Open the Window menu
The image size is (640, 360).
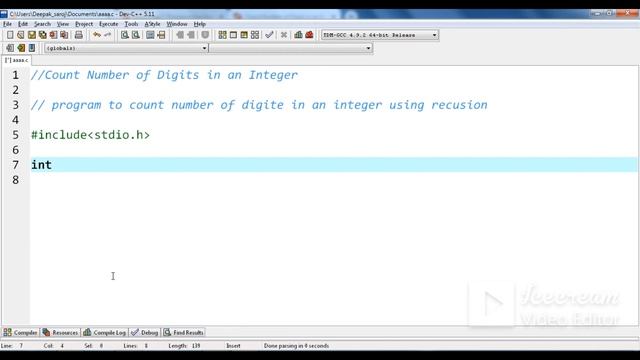point(177,24)
